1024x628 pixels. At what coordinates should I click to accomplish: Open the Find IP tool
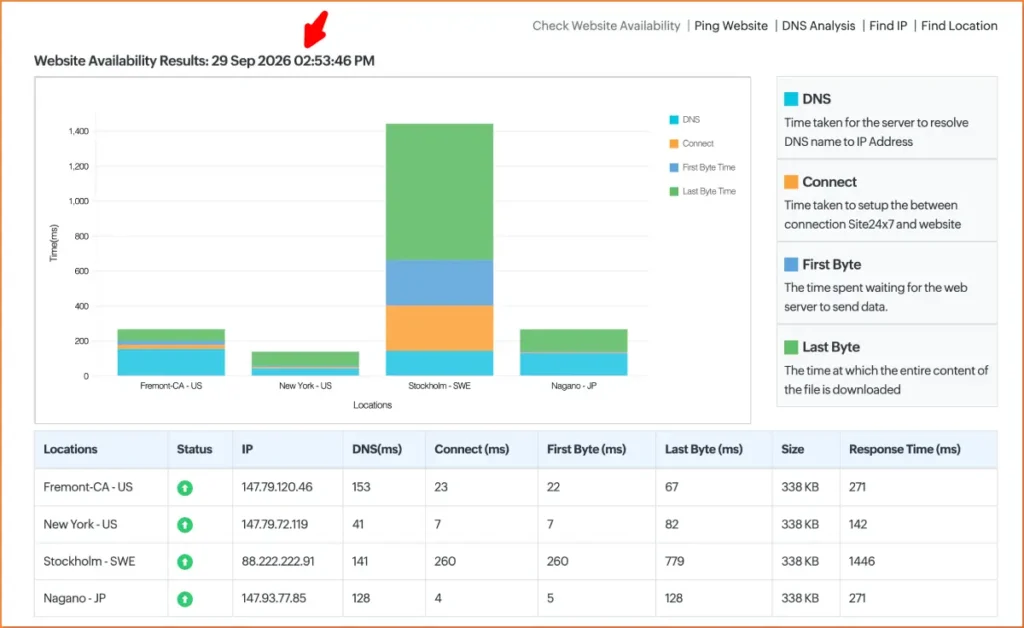(888, 26)
